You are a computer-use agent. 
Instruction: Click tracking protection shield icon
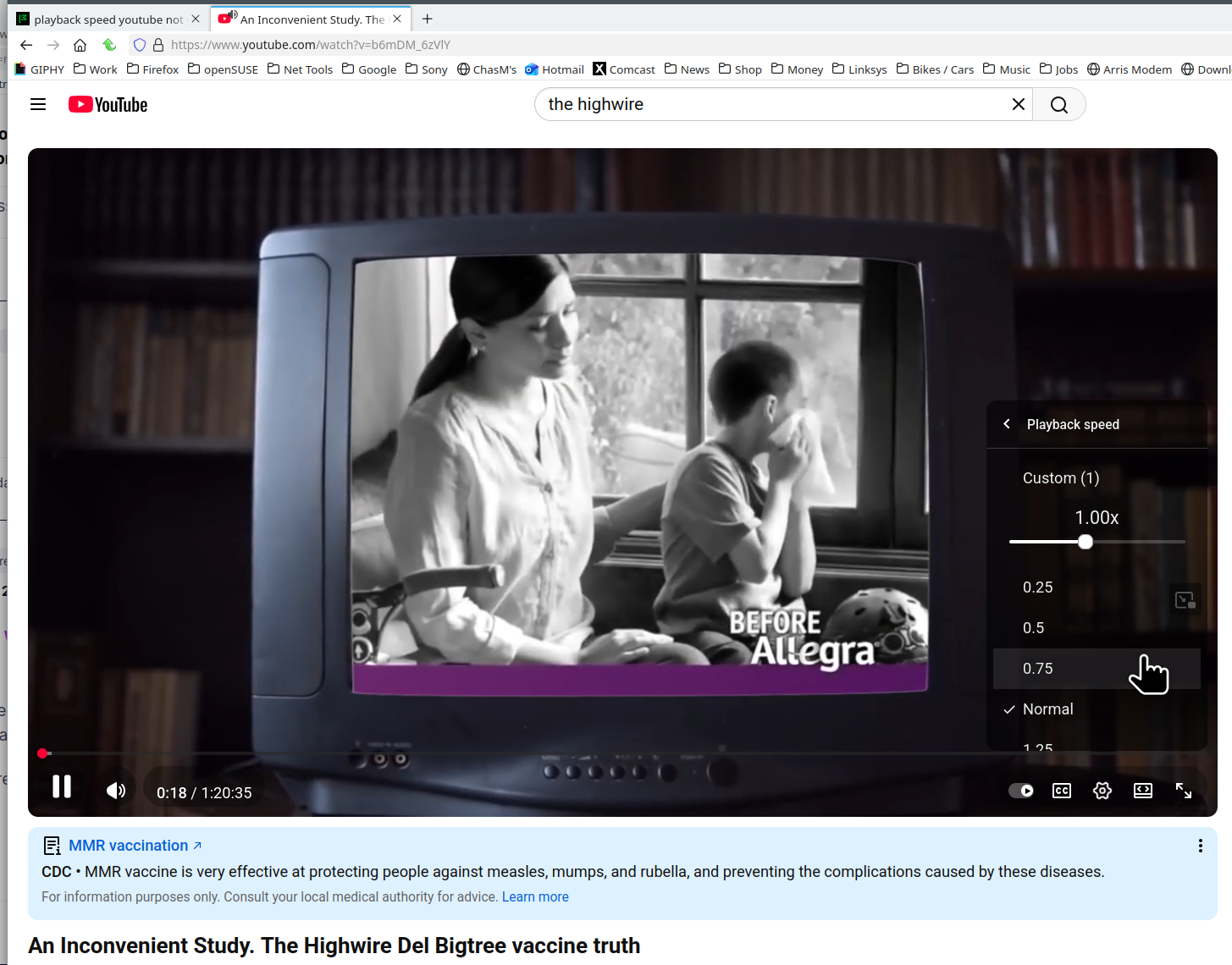140,45
